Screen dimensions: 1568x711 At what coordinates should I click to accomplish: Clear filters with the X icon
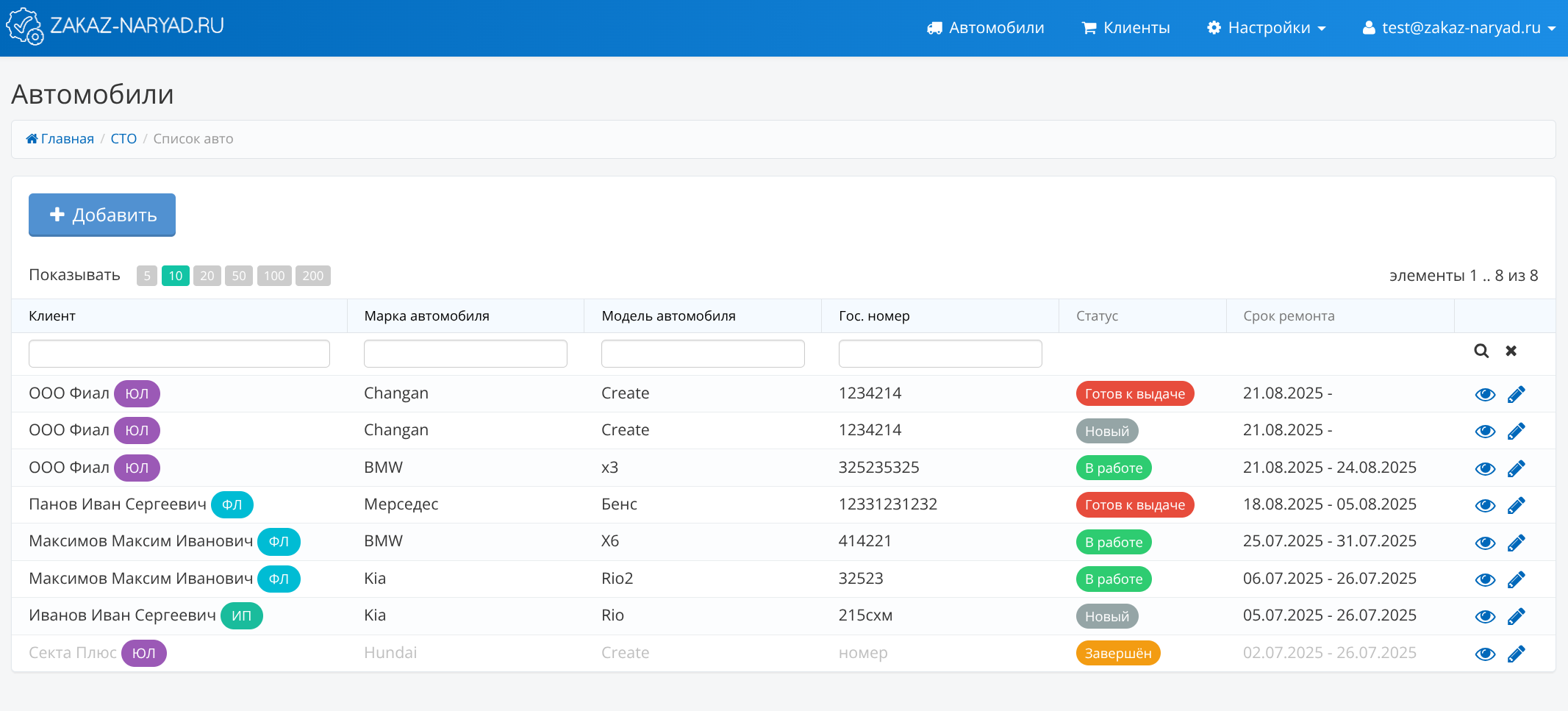(x=1511, y=351)
